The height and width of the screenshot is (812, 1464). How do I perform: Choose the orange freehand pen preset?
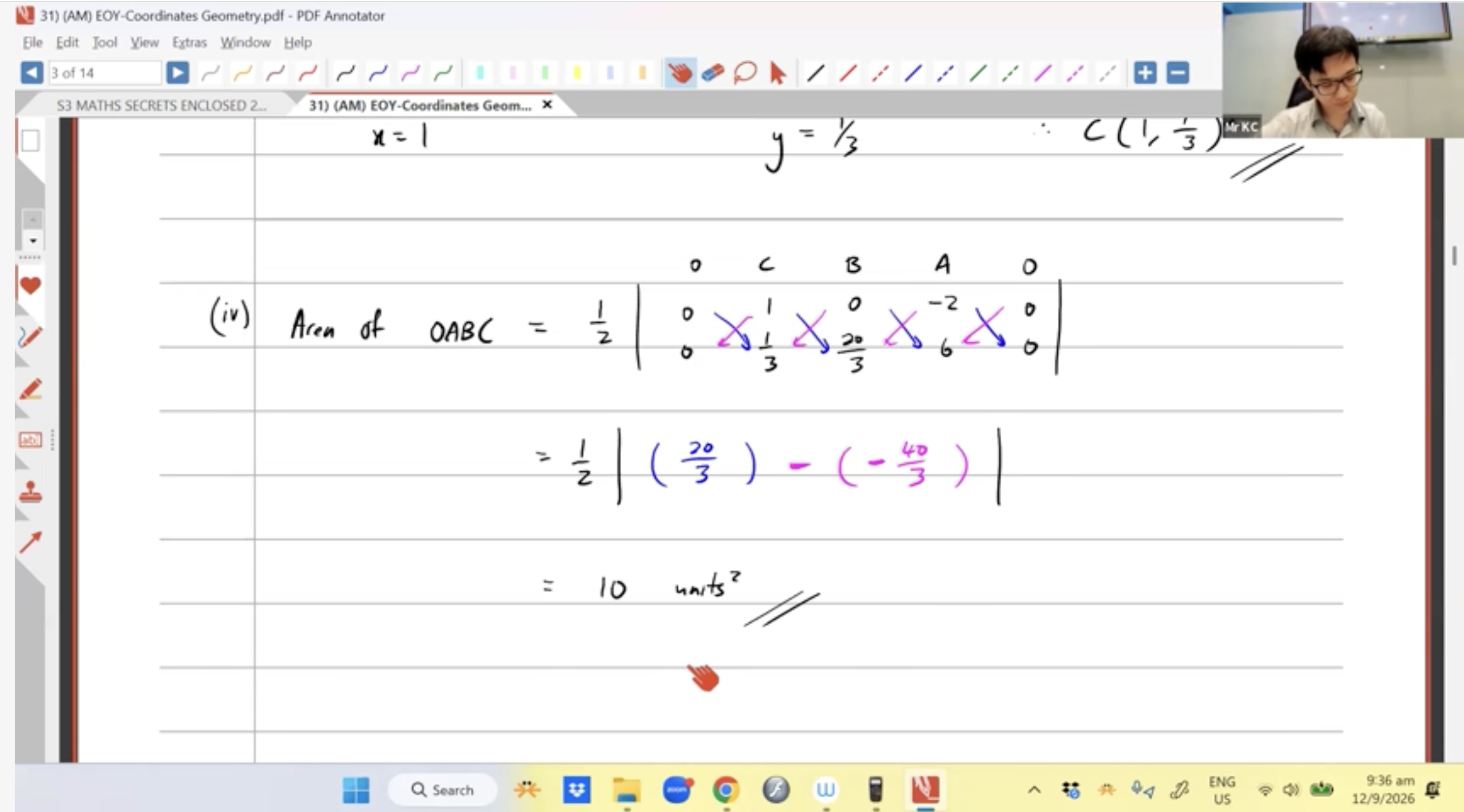click(243, 73)
